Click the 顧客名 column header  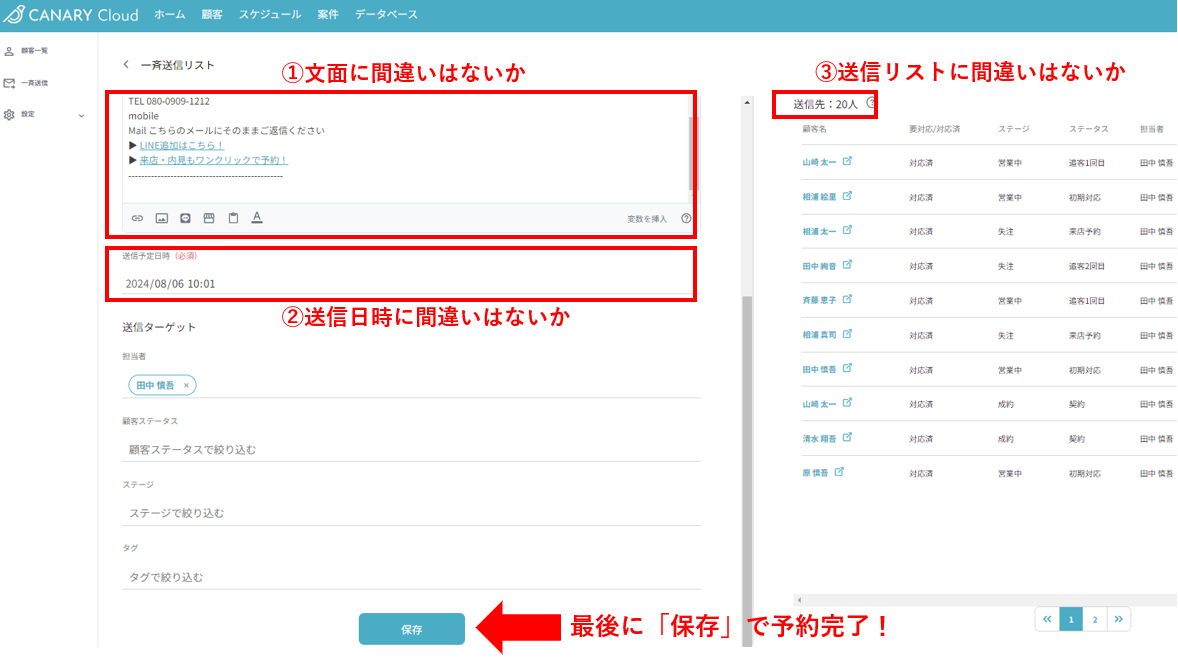[x=814, y=129]
